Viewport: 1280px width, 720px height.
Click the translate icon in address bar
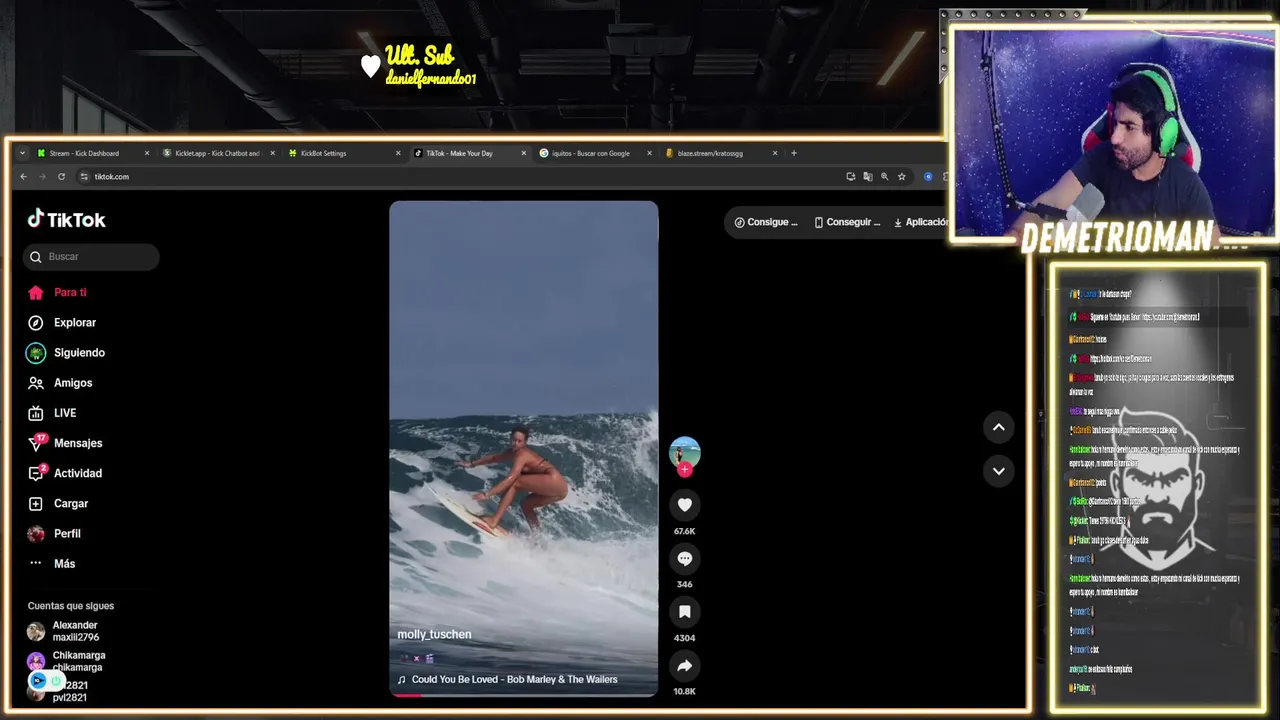pos(867,177)
